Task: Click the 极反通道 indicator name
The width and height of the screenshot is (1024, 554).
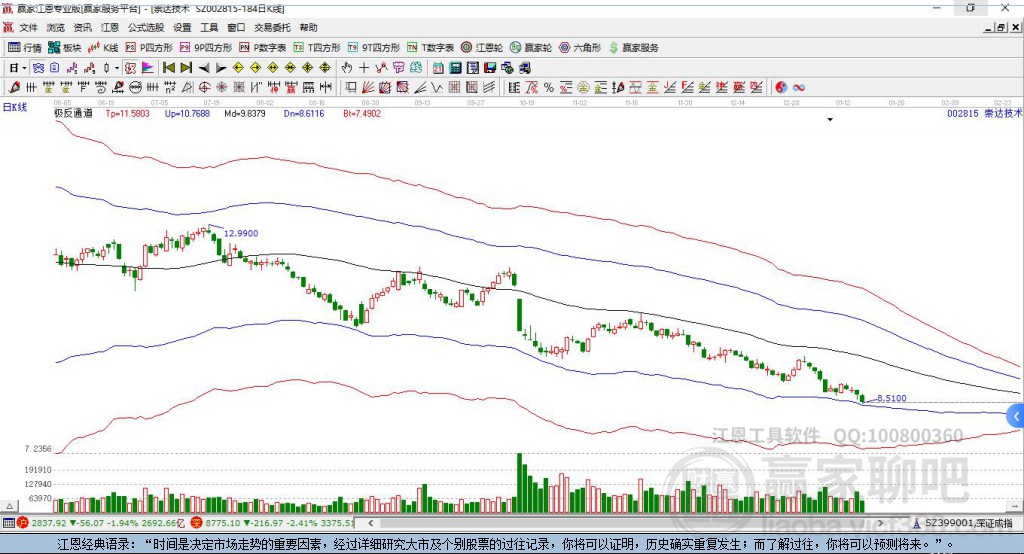Action: [x=73, y=114]
